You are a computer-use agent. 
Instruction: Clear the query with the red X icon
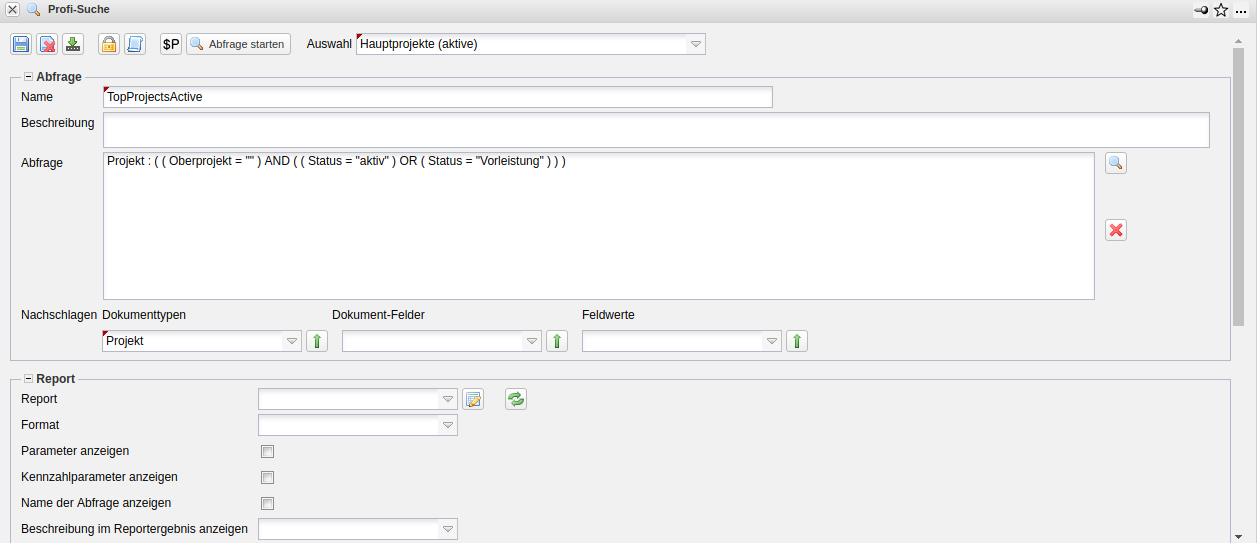(x=1116, y=230)
